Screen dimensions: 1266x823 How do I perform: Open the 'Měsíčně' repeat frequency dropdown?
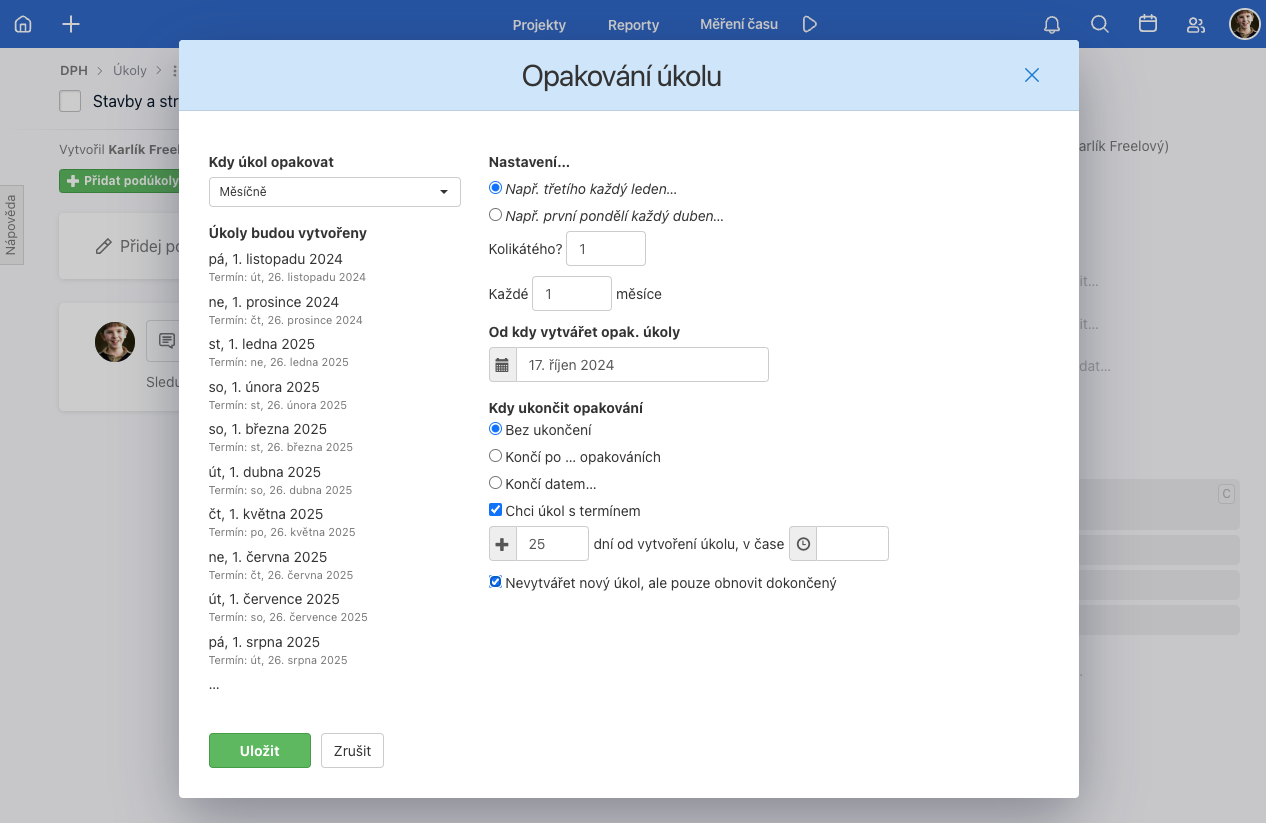click(x=334, y=192)
